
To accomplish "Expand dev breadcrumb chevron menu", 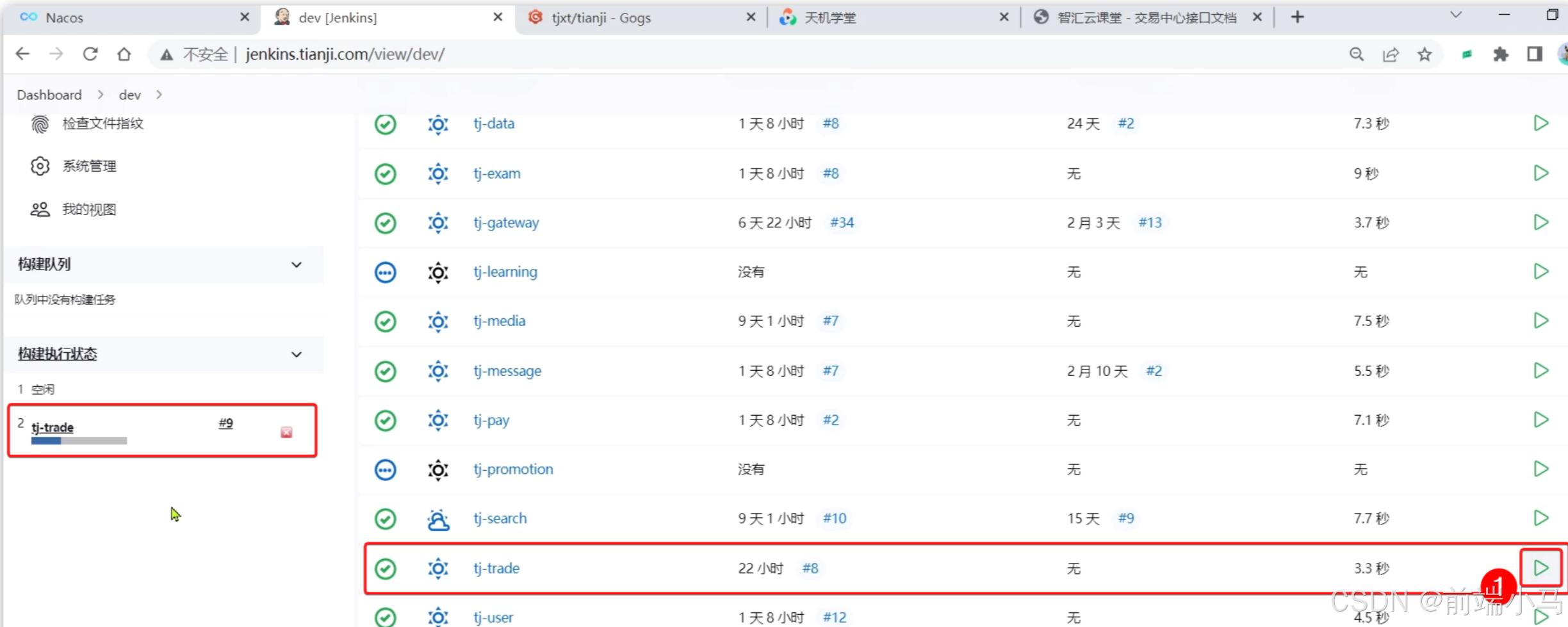I will click(x=159, y=95).
